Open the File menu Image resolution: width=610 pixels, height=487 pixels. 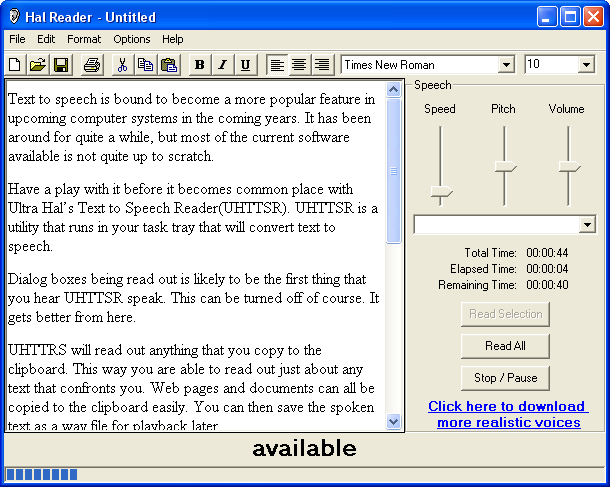[x=17, y=39]
